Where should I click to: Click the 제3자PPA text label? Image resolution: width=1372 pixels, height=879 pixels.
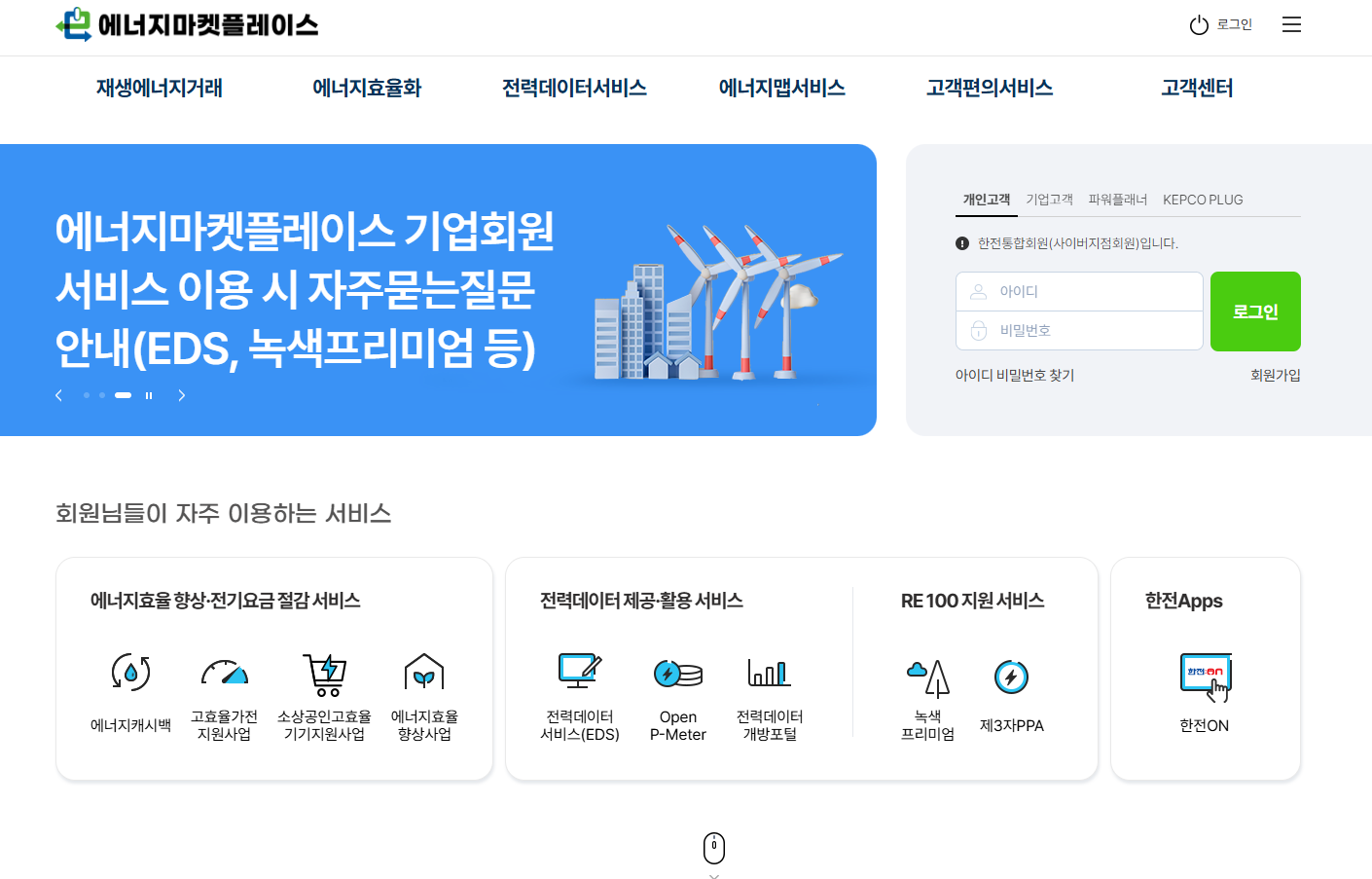pos(1012,725)
